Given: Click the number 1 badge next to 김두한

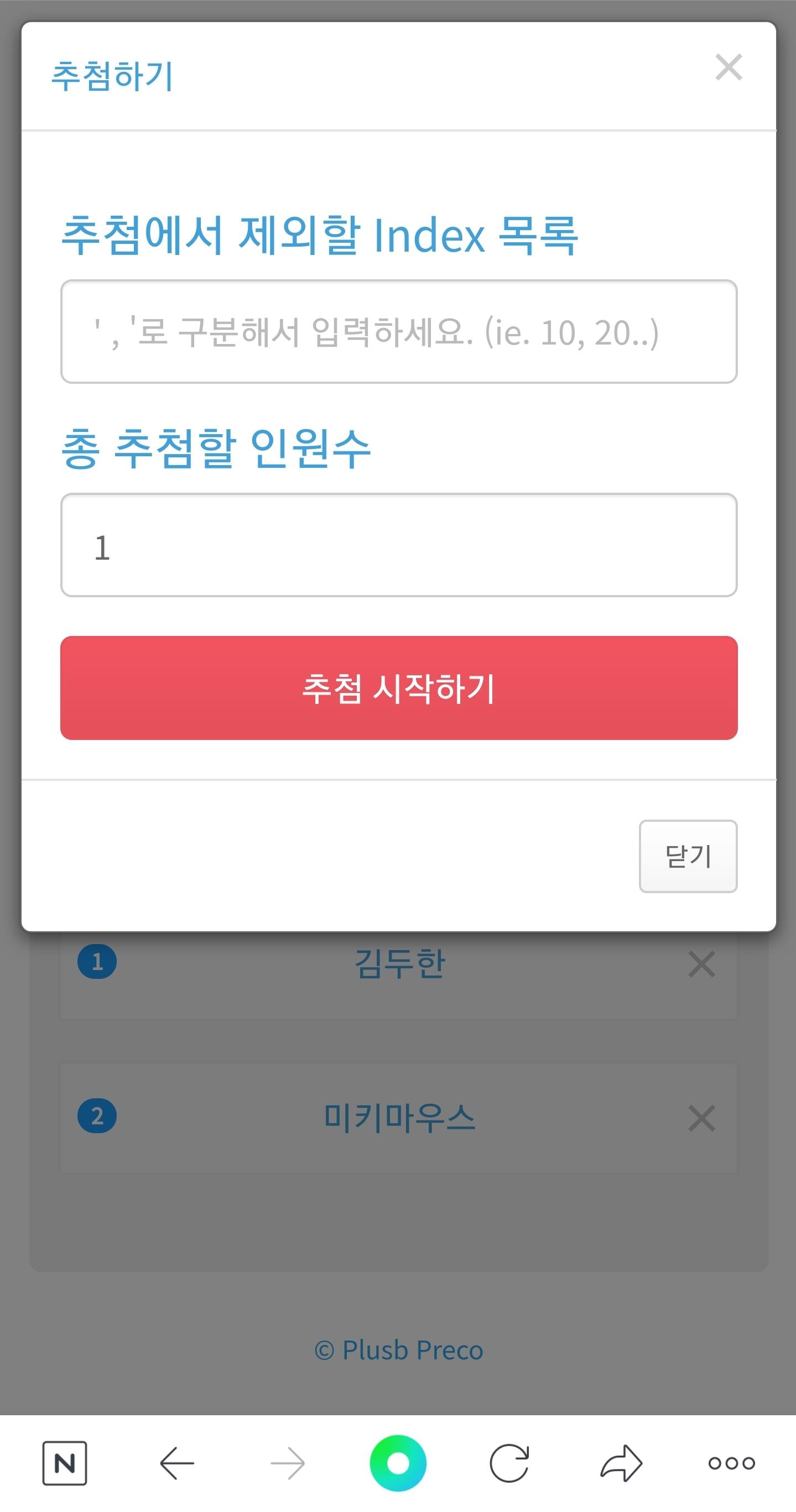Looking at the screenshot, I should 97,961.
